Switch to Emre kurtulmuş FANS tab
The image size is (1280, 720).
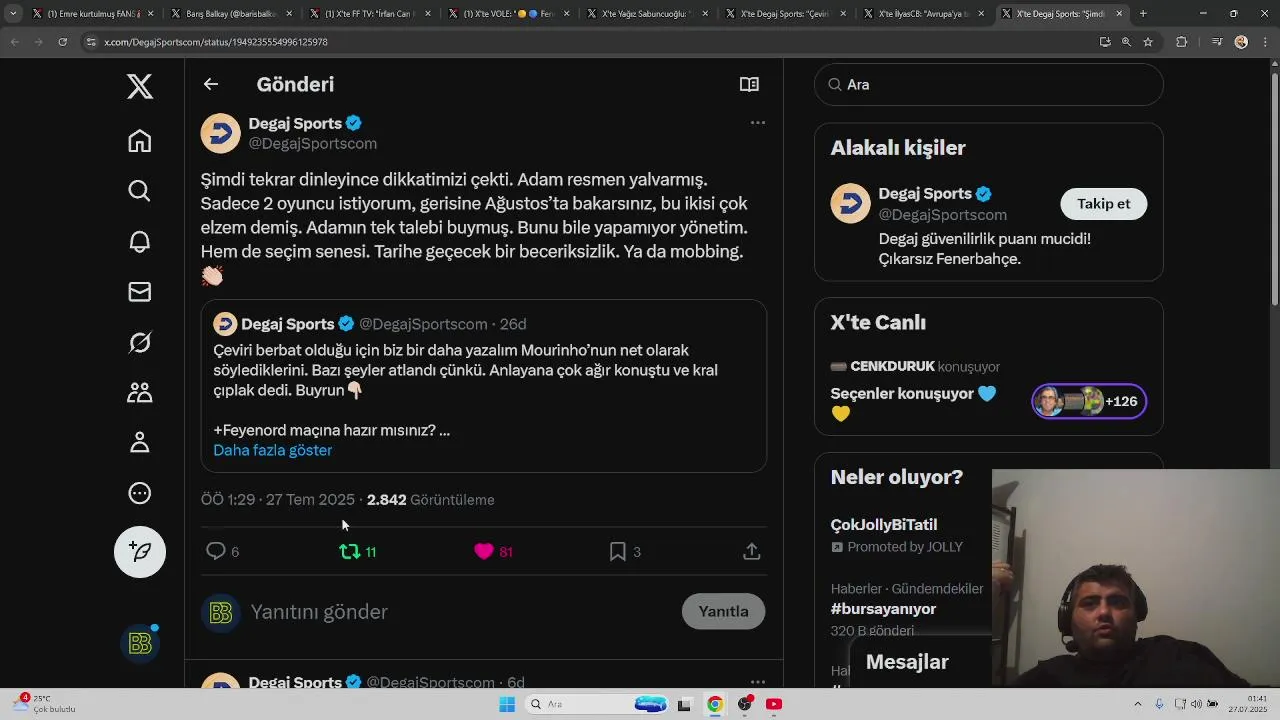pos(87,14)
